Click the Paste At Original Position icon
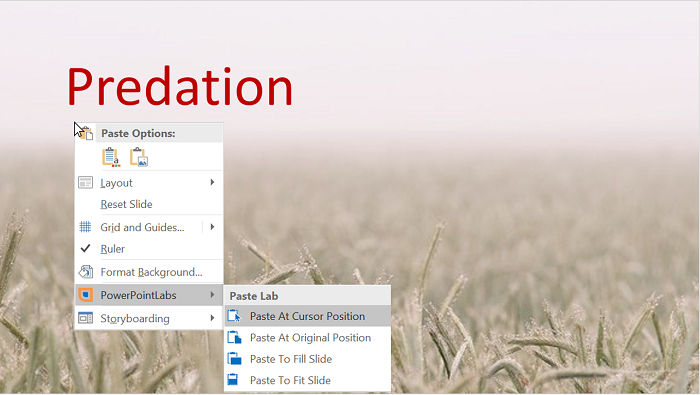This screenshot has width=700, height=395. [x=234, y=337]
